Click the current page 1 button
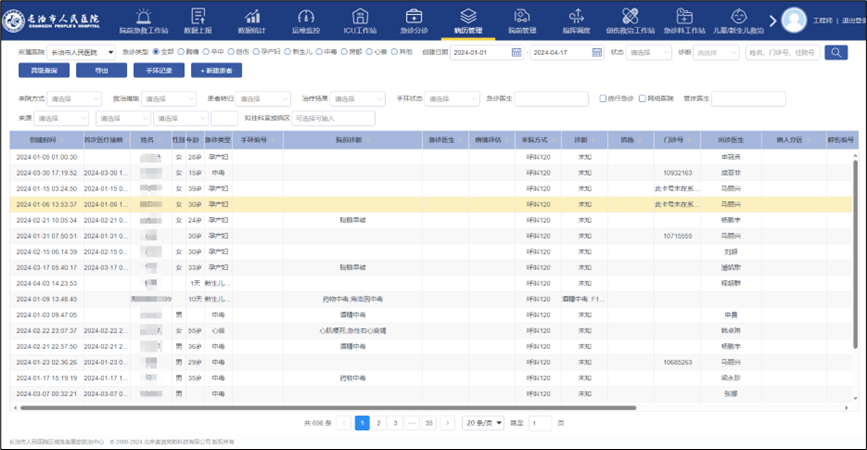Viewport: 867px width, 450px height. point(362,423)
